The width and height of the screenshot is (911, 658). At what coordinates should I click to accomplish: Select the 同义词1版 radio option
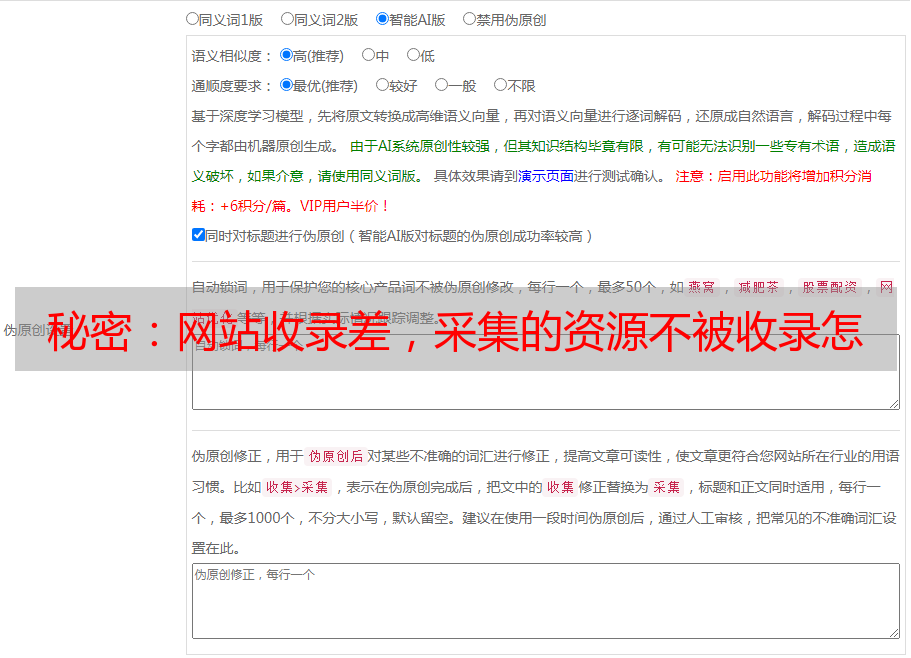pyautogui.click(x=192, y=19)
